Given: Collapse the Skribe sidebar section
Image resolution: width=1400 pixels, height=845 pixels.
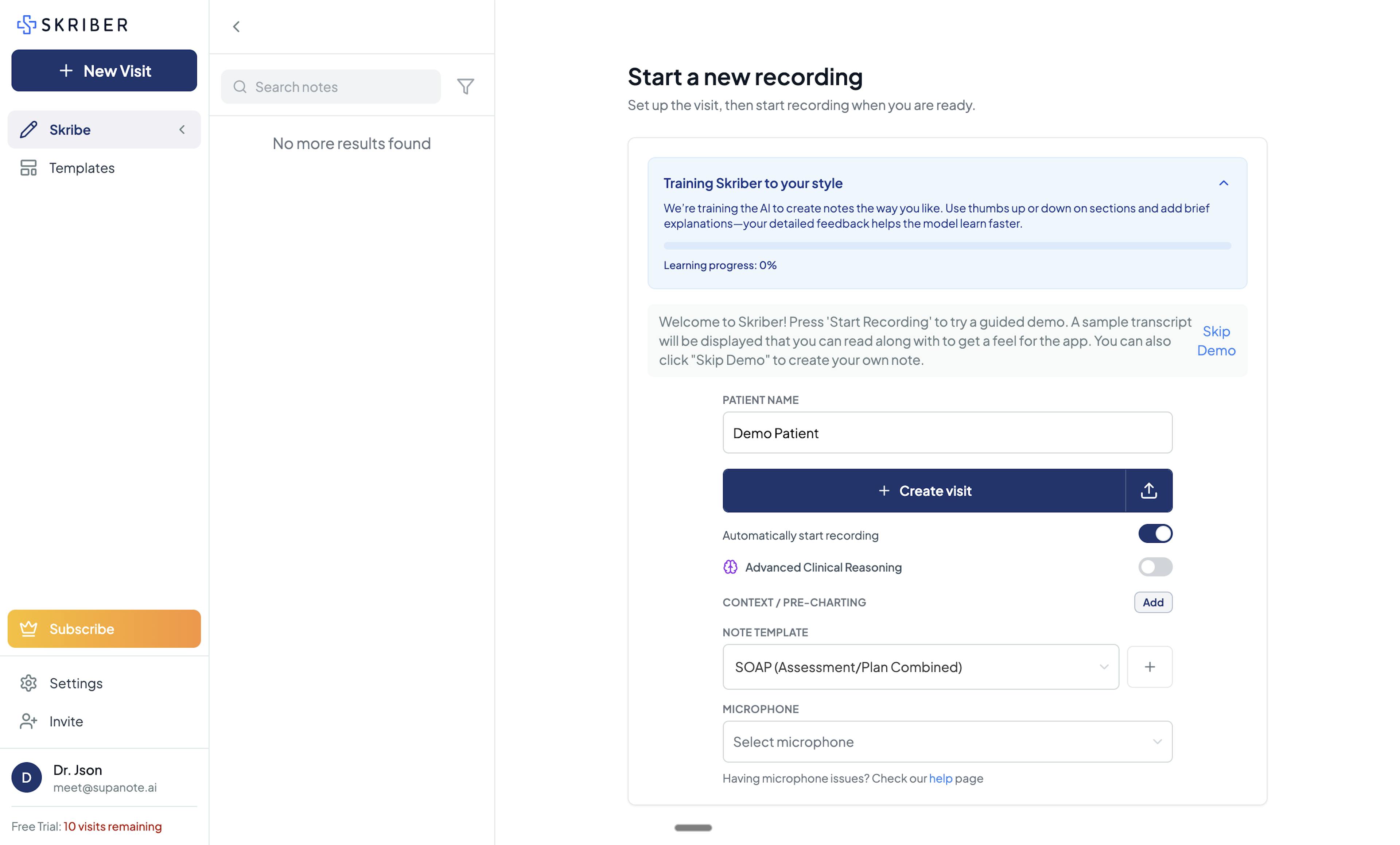Looking at the screenshot, I should (182, 129).
